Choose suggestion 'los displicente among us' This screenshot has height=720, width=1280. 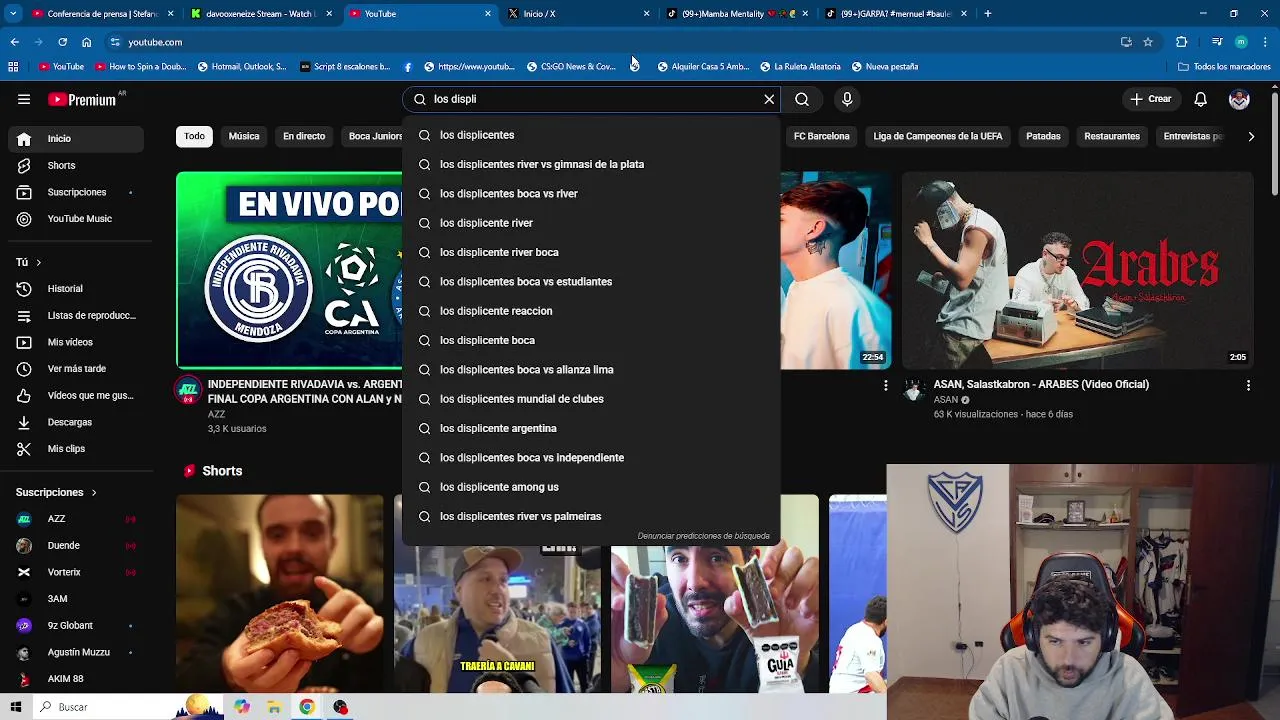point(591,487)
